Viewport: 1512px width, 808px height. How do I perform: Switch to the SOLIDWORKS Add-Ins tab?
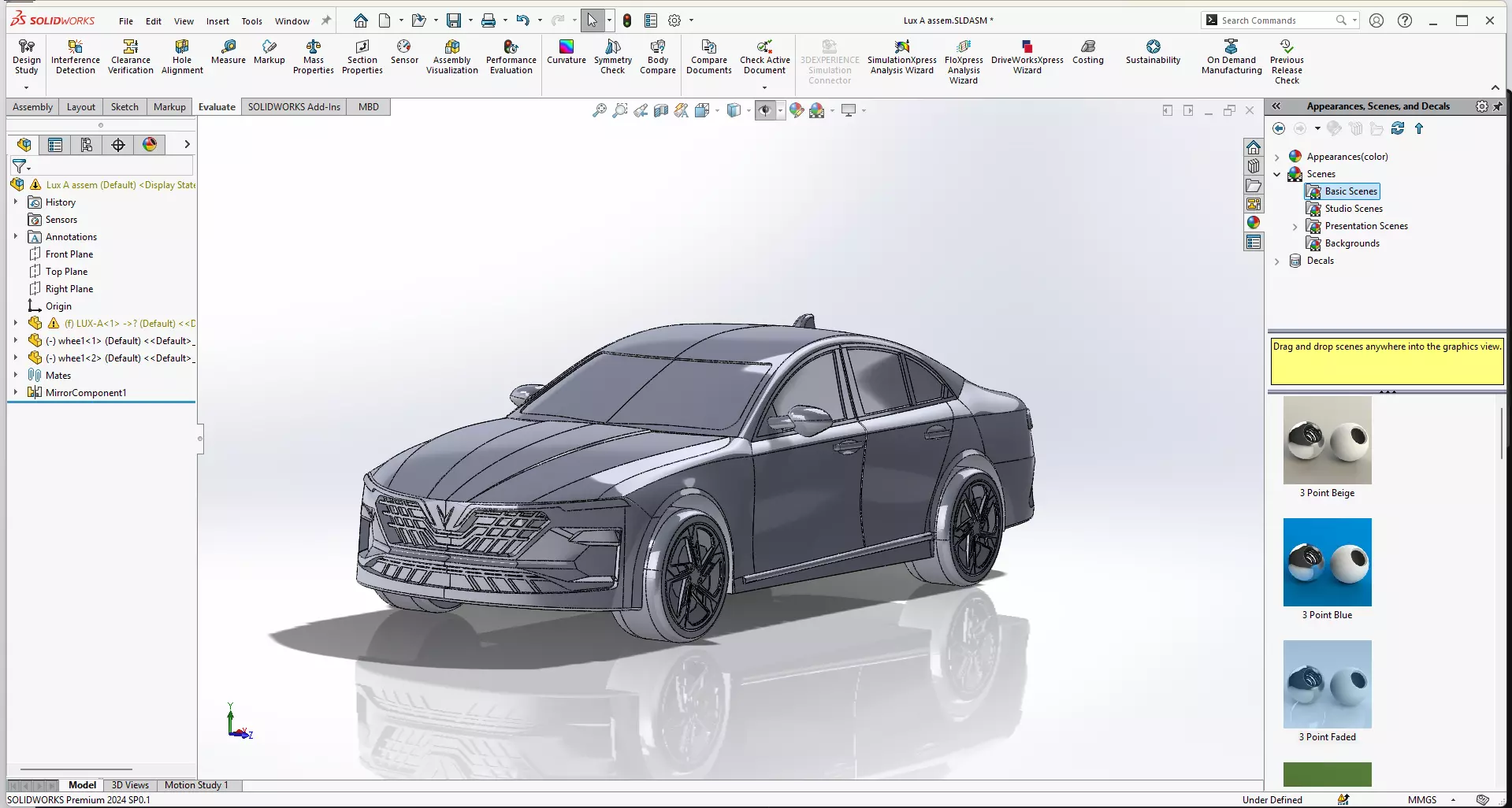pyautogui.click(x=294, y=107)
